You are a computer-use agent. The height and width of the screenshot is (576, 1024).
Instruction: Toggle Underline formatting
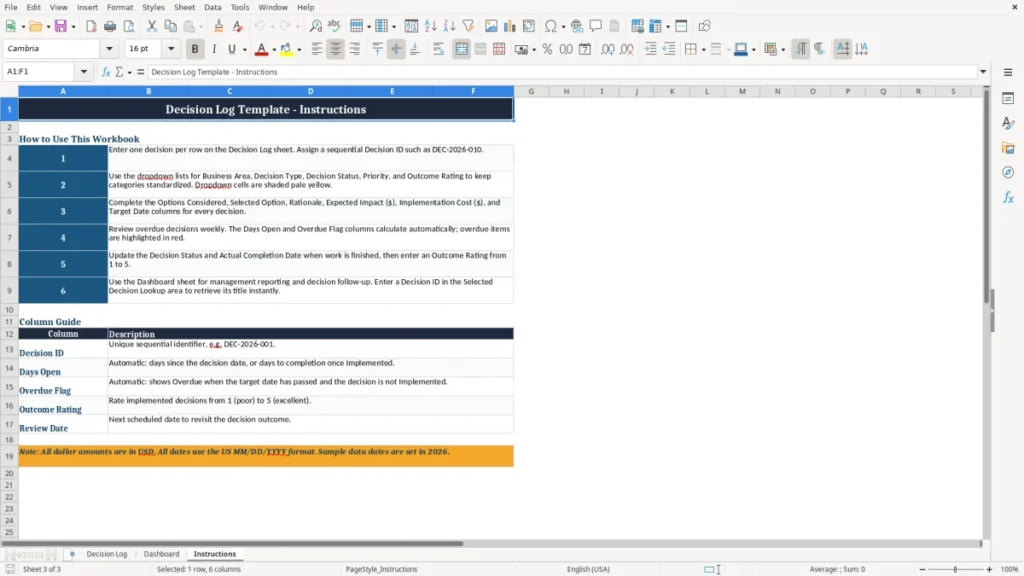[231, 49]
